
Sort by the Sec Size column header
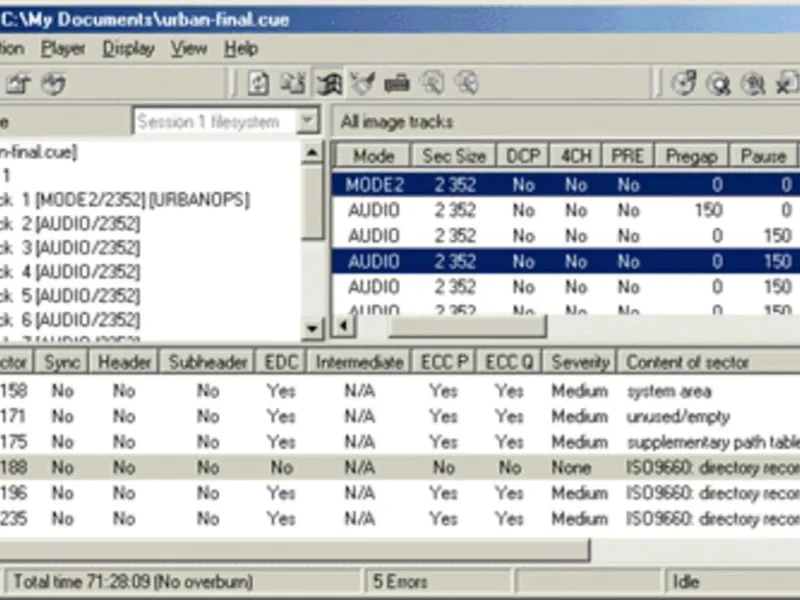(454, 156)
